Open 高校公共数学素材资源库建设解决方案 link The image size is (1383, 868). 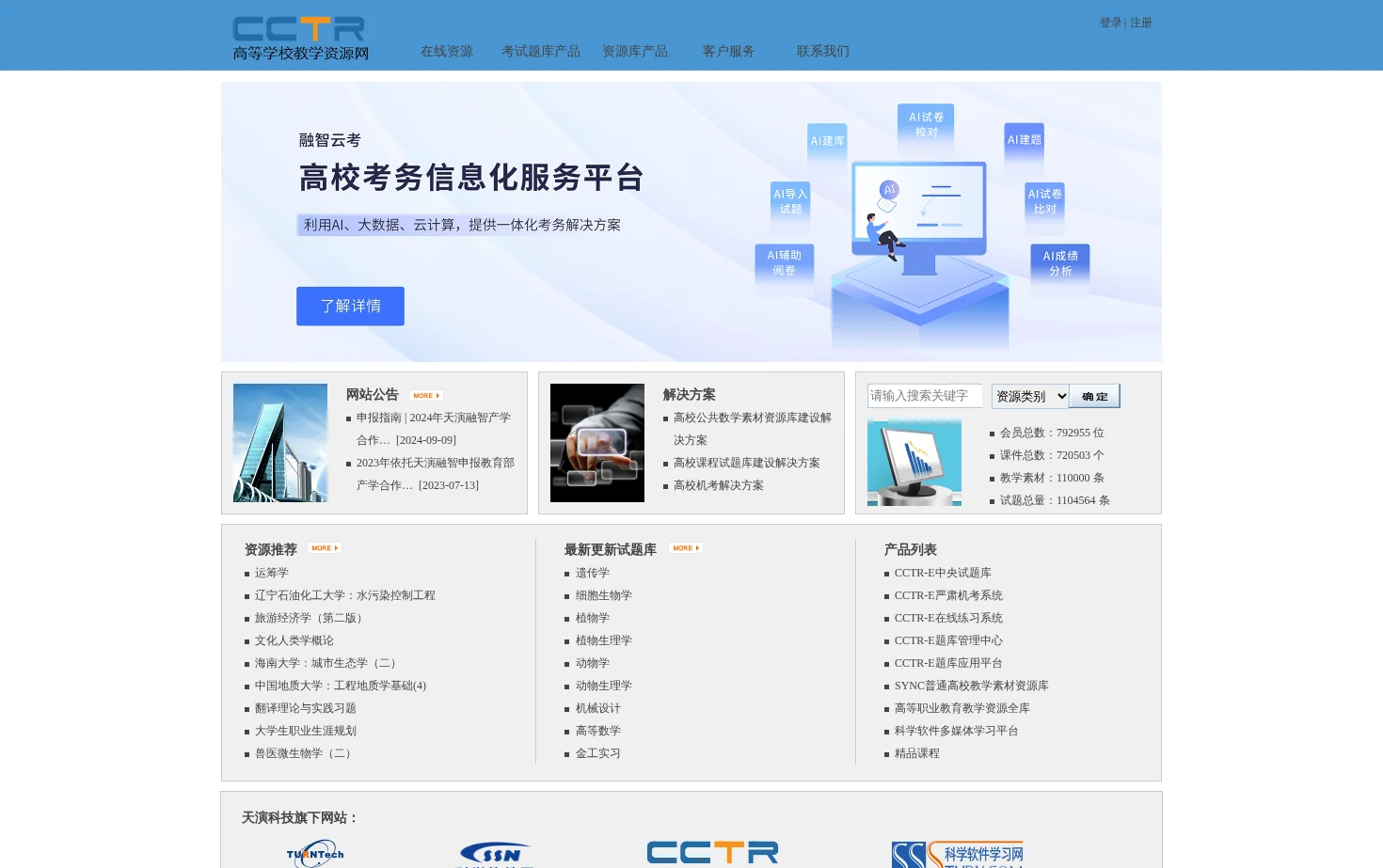pyautogui.click(x=753, y=429)
